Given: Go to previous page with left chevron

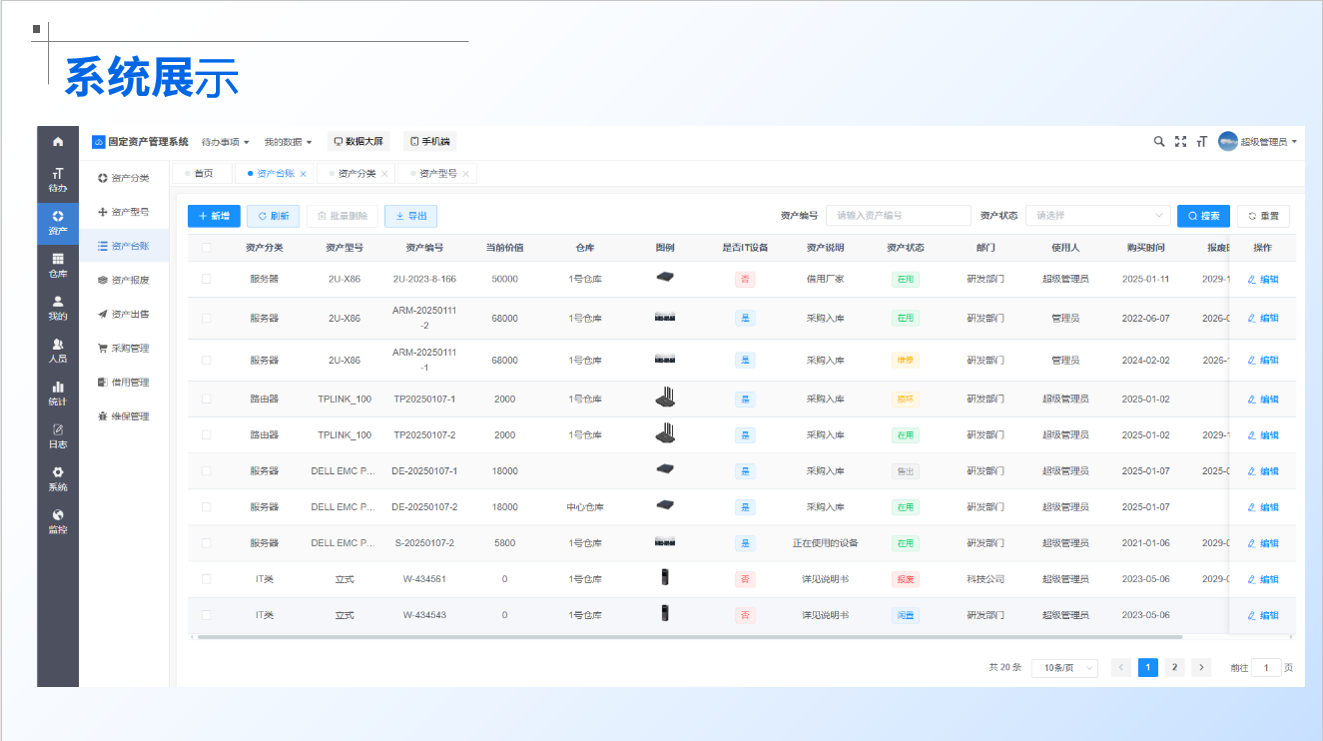Looking at the screenshot, I should tap(1122, 668).
